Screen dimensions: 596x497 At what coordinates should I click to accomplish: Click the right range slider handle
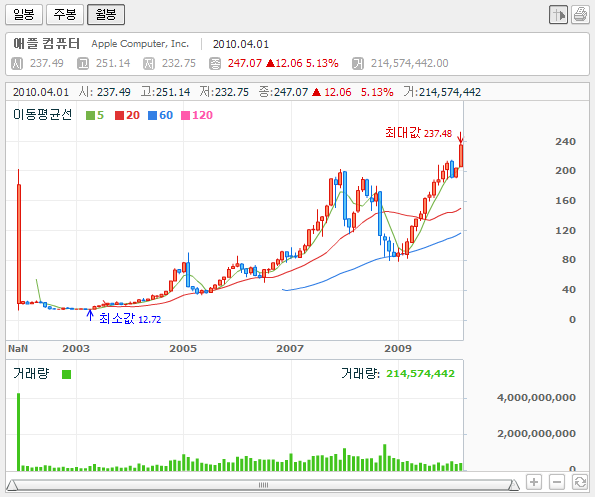[514, 485]
